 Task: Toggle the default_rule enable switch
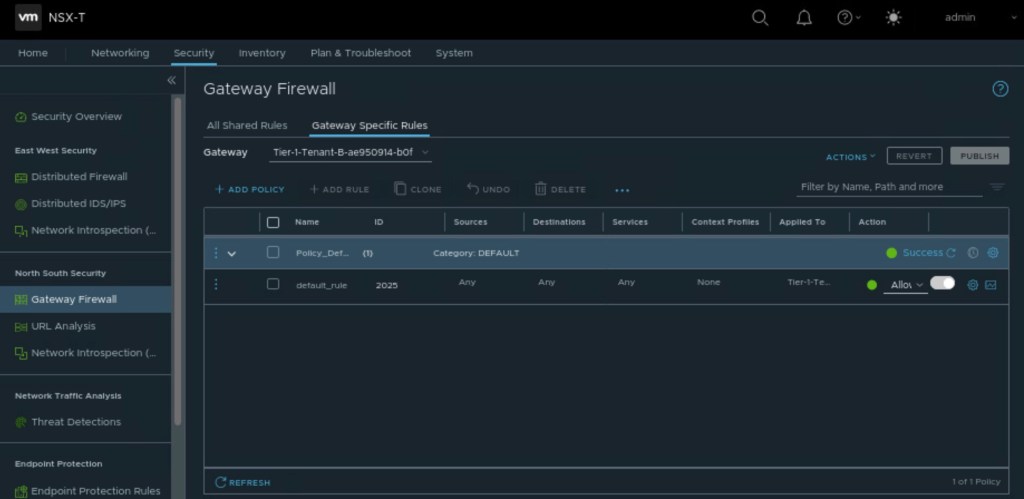click(942, 284)
